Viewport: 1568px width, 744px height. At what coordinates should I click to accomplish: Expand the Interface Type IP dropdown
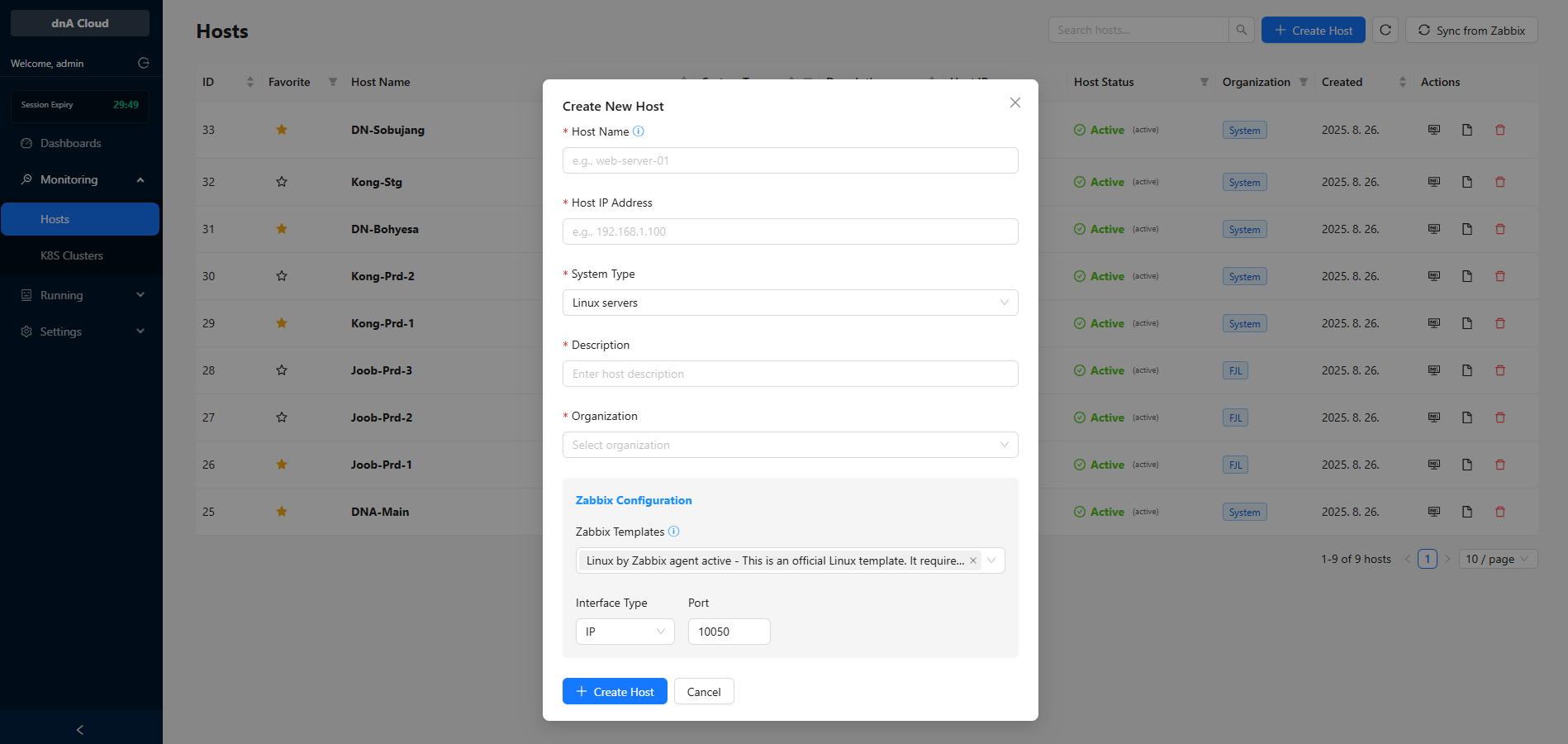tap(625, 632)
